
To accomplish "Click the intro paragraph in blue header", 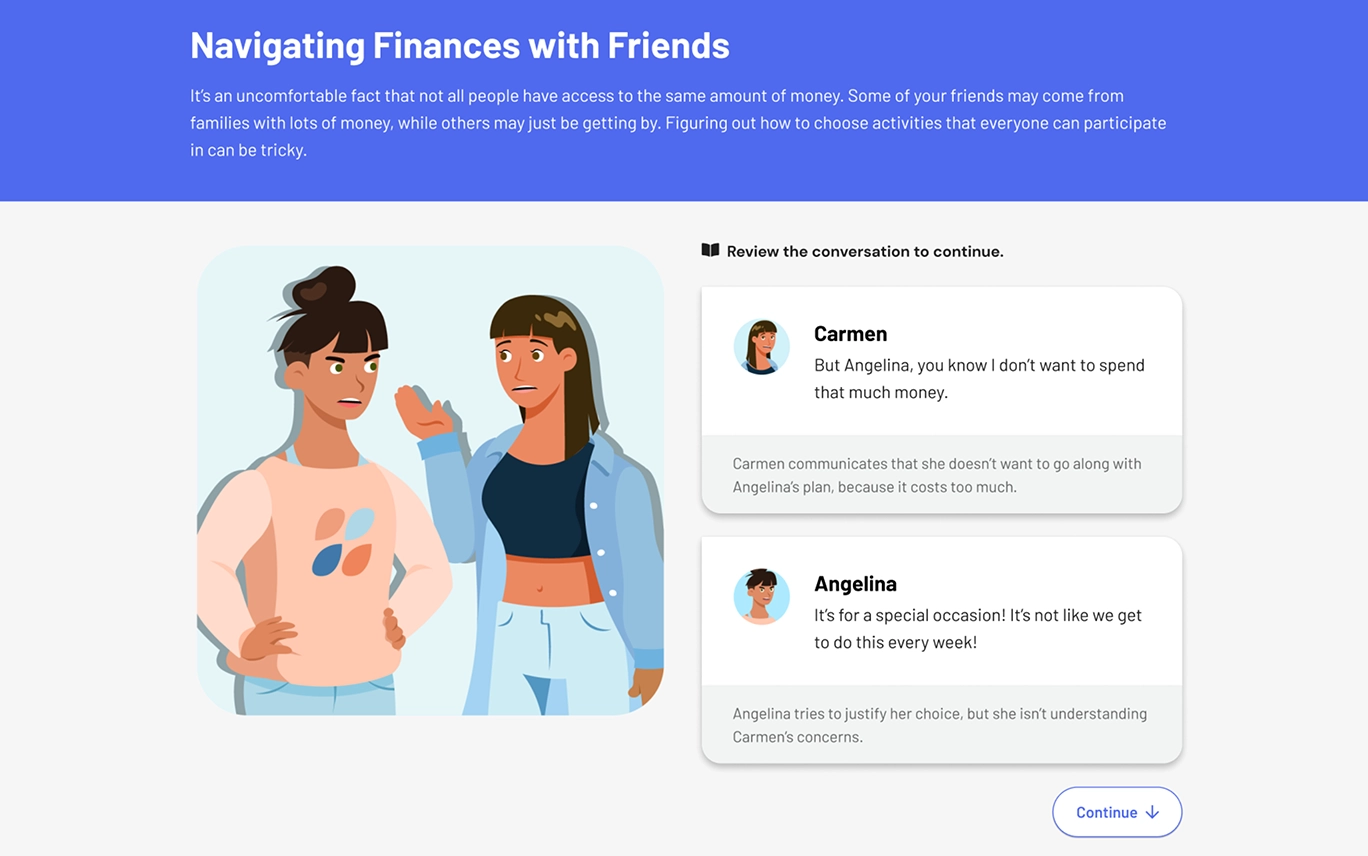I will point(678,123).
